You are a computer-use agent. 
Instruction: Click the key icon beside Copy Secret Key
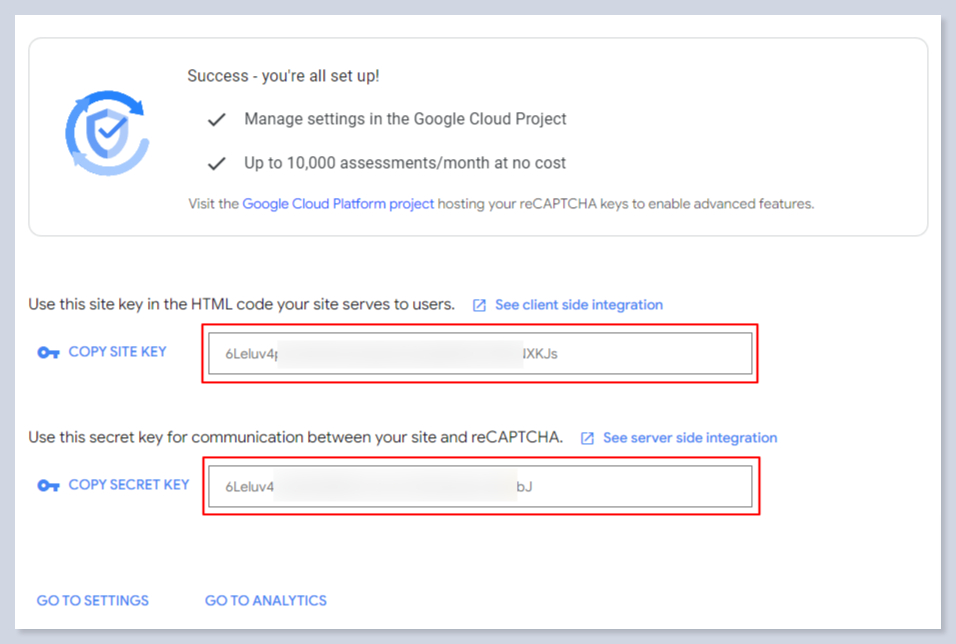[x=48, y=486]
